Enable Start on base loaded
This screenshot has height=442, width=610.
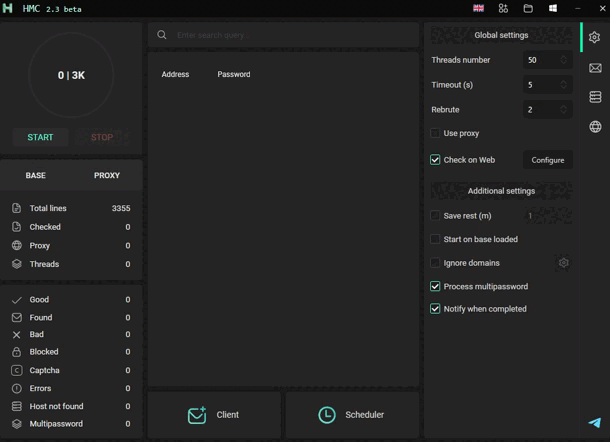[435, 239]
